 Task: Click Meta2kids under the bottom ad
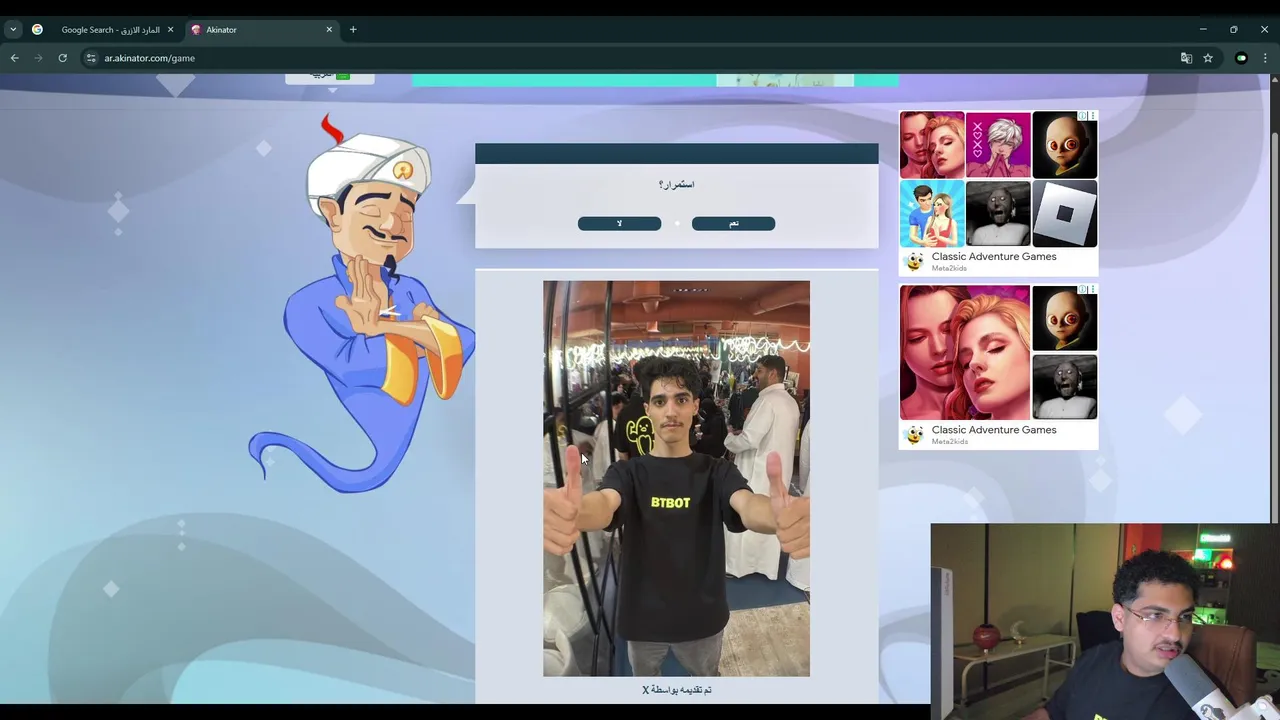(x=949, y=441)
